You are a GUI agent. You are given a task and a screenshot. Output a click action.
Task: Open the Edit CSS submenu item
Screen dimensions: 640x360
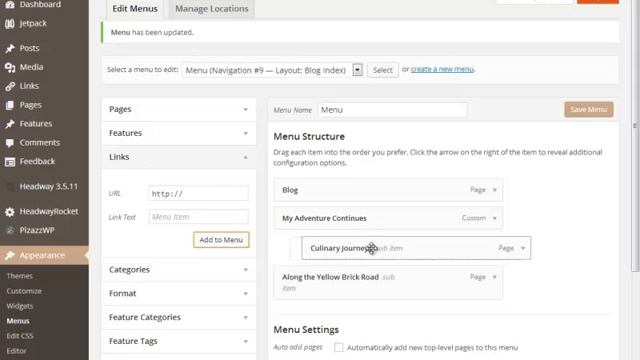(x=20, y=336)
